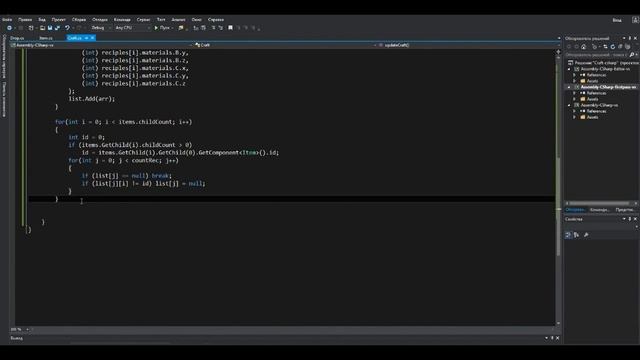Switch to the Item.cs tab

[46, 38]
